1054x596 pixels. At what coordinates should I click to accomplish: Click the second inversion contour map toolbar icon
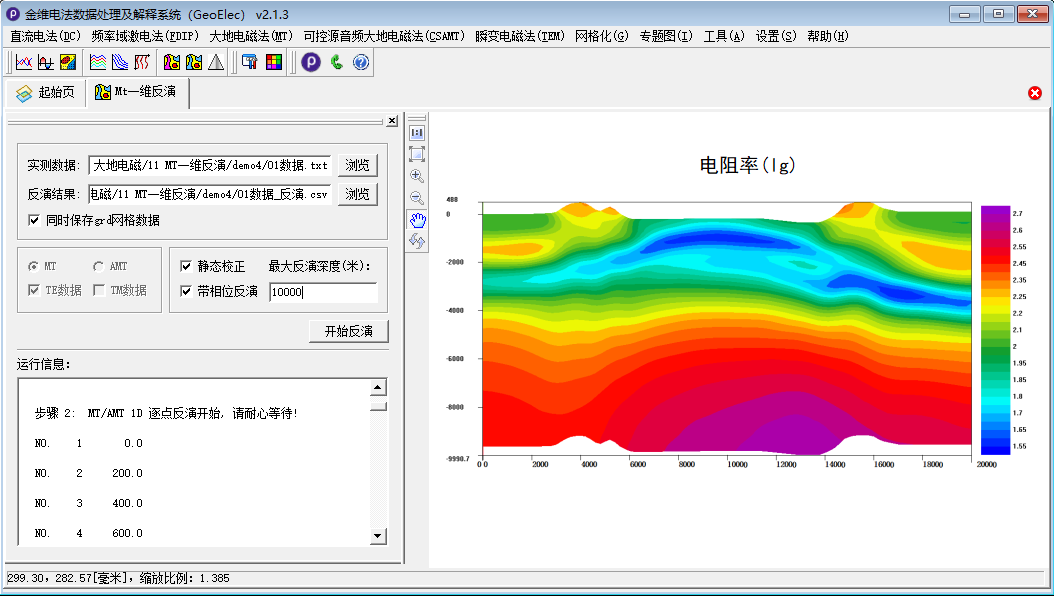[x=194, y=62]
